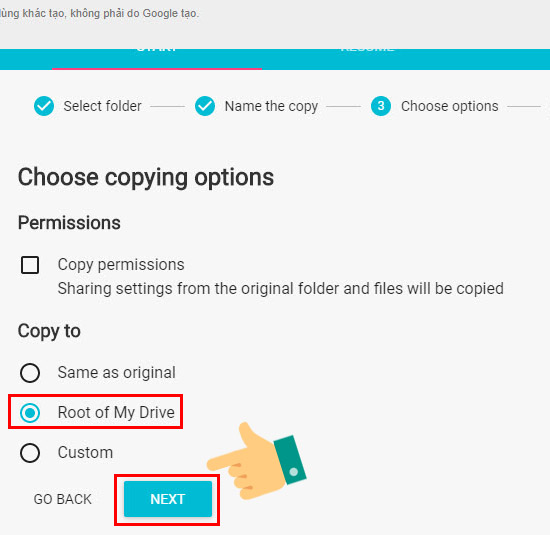The image size is (550, 535).
Task: Click the Copy to section heading
Action: click(x=49, y=331)
